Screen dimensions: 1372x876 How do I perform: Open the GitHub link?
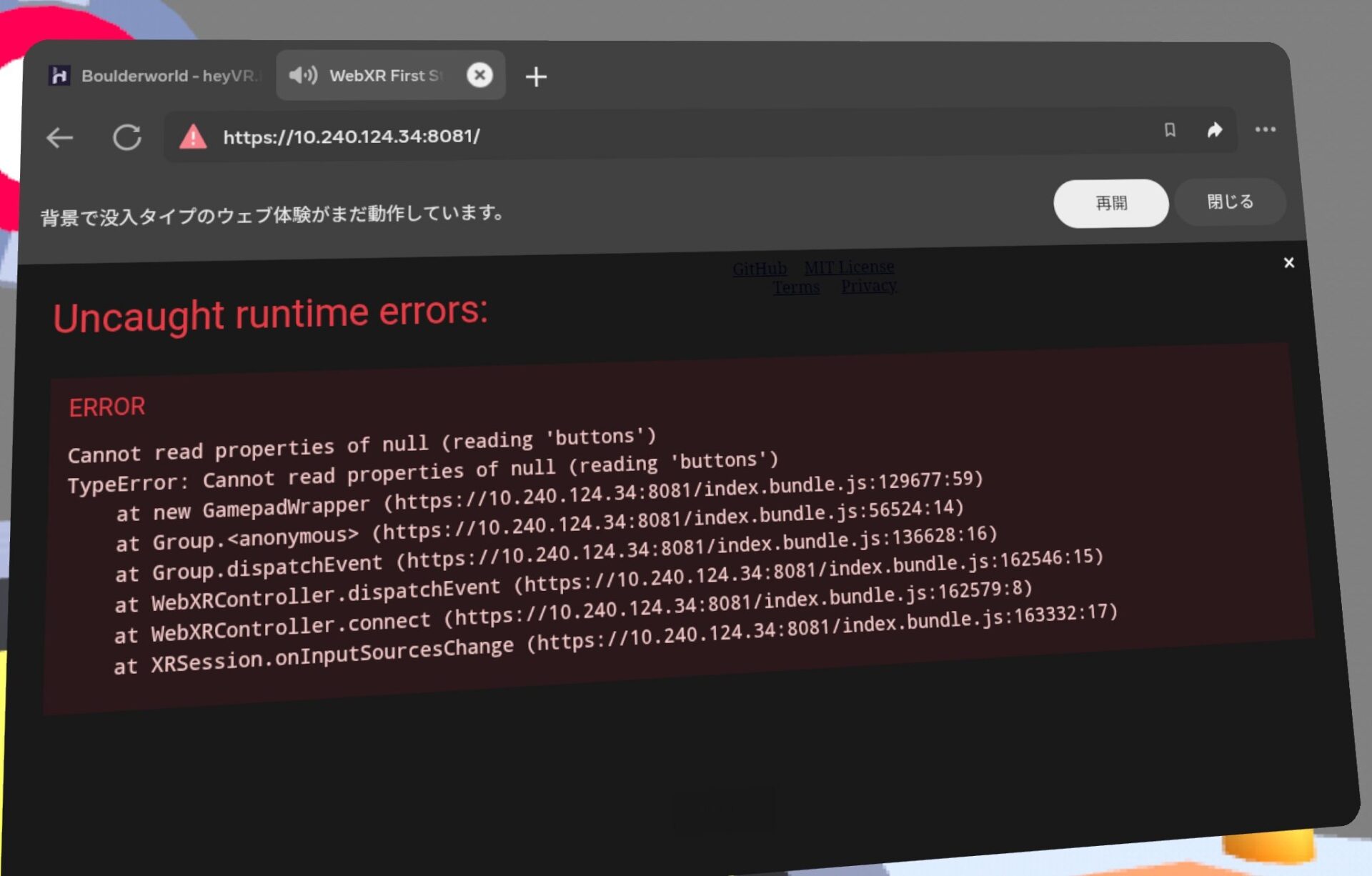760,269
